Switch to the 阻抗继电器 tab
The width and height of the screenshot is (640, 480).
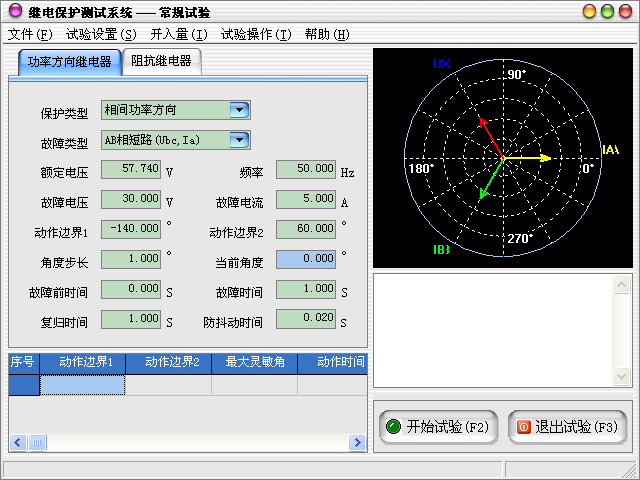(x=161, y=61)
